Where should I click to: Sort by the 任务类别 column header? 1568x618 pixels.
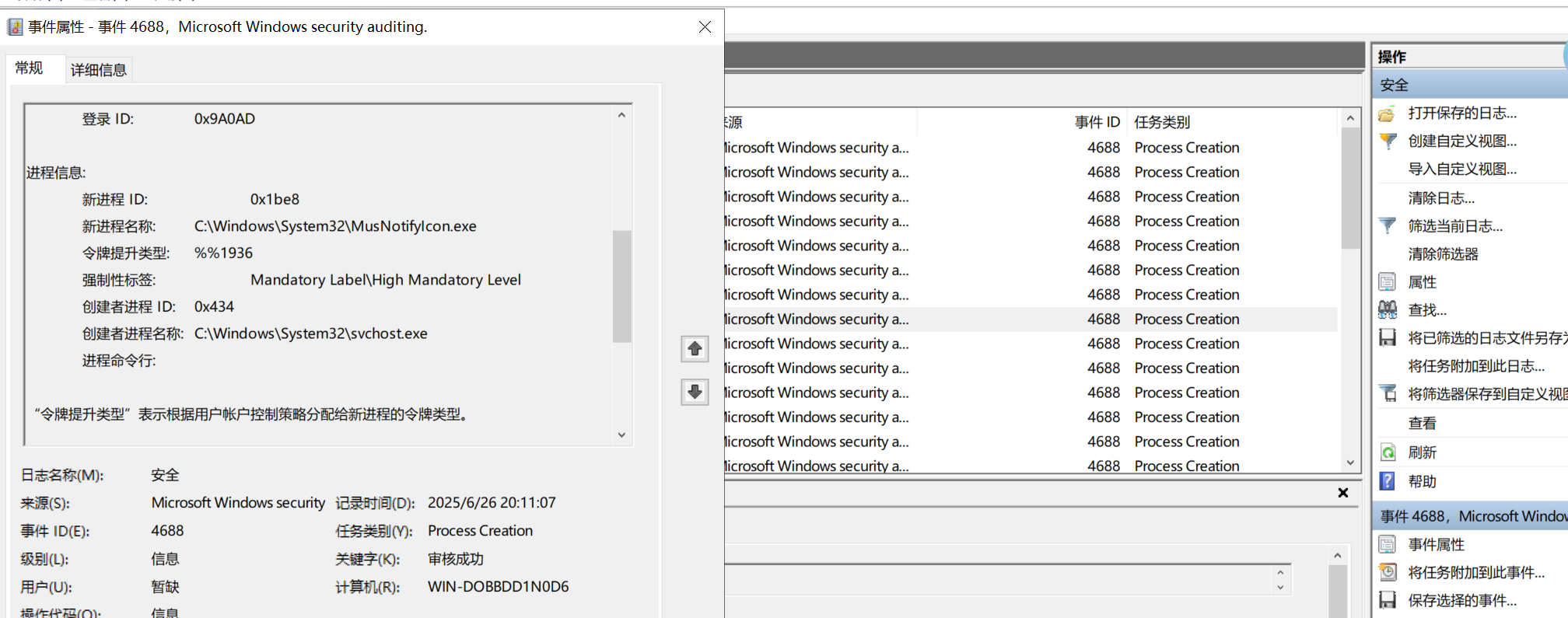(1162, 122)
